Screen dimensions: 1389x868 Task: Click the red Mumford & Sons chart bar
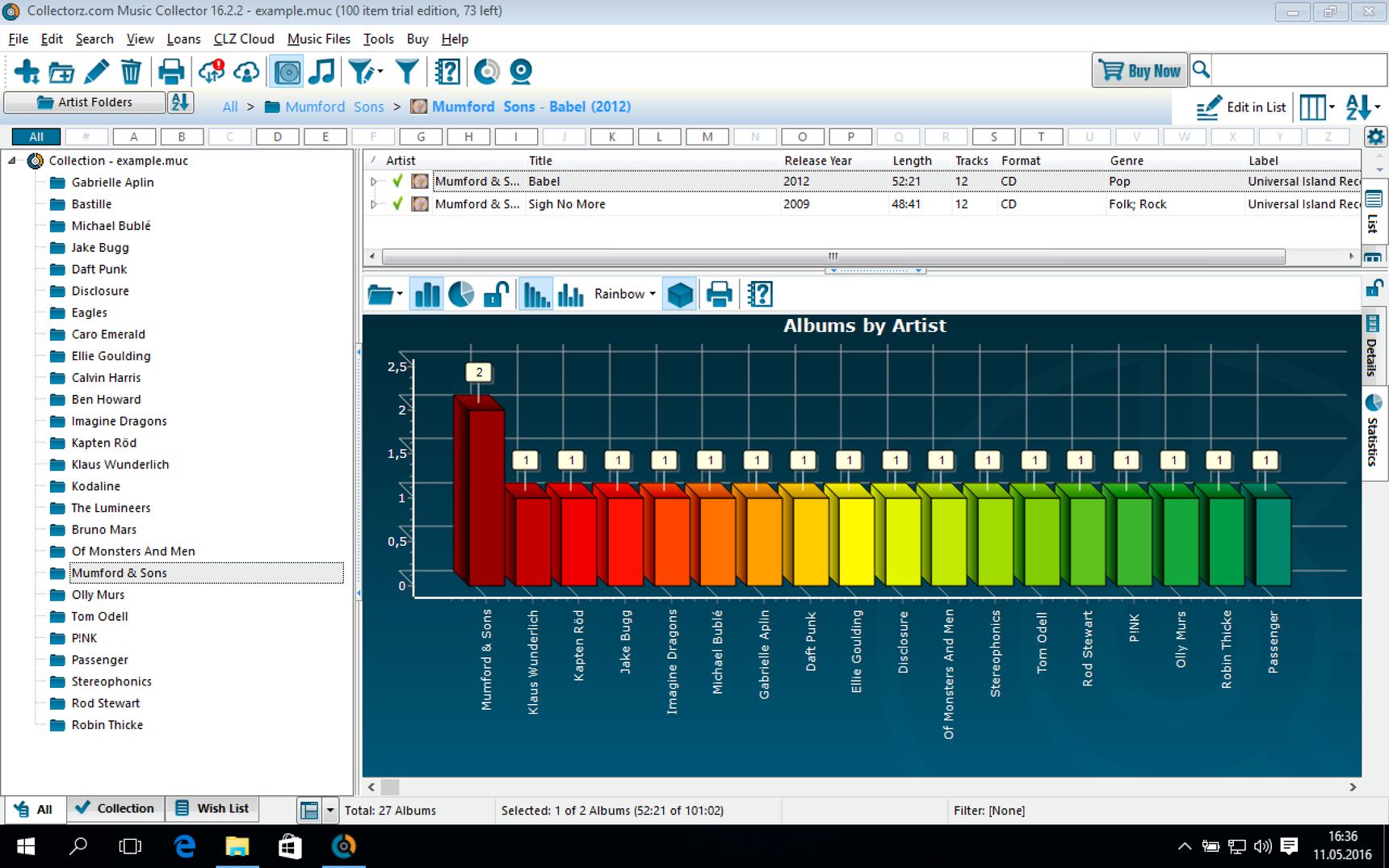coord(479,490)
